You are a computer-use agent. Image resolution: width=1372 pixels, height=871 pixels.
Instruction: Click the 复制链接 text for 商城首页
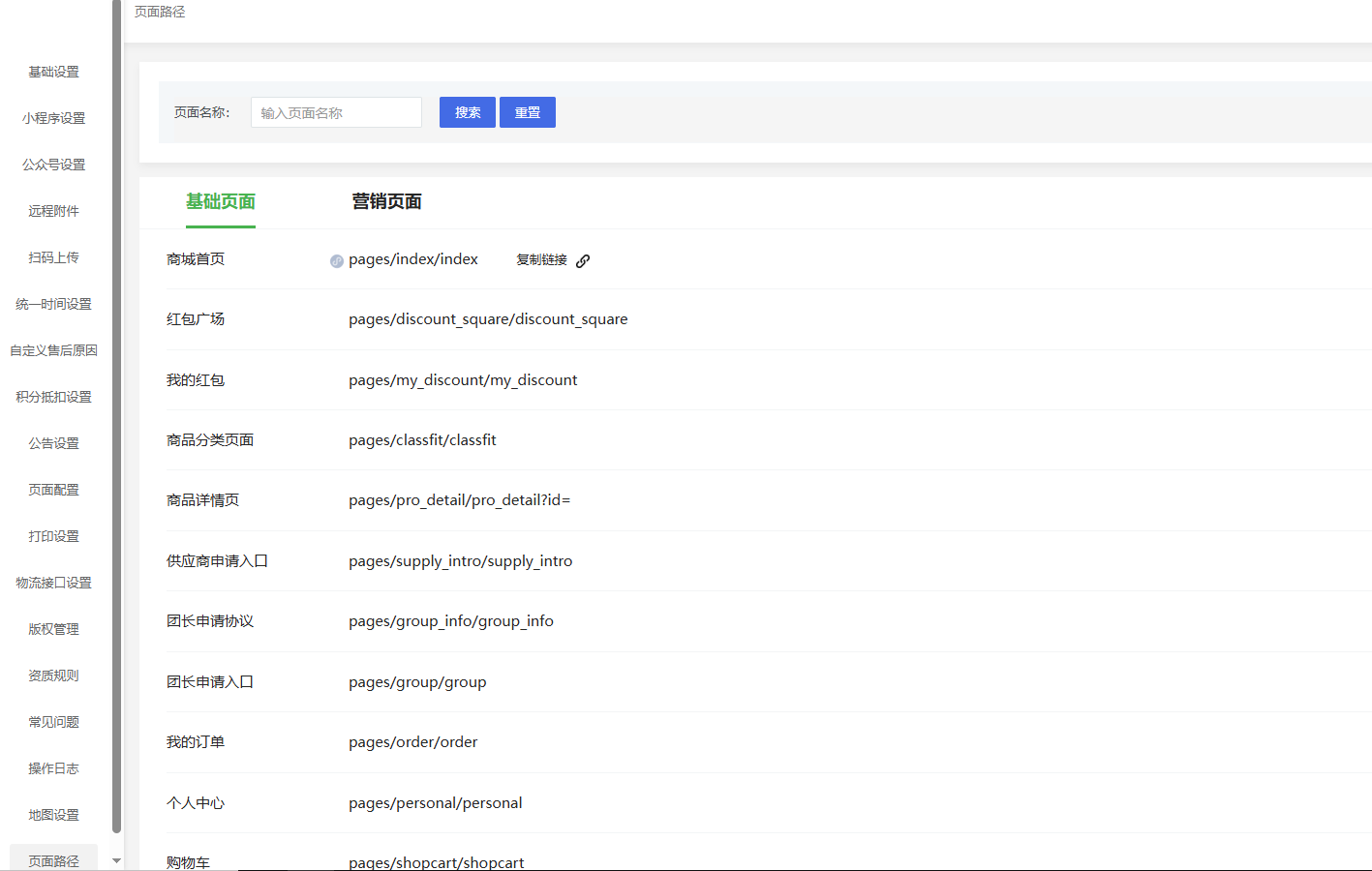point(541,259)
